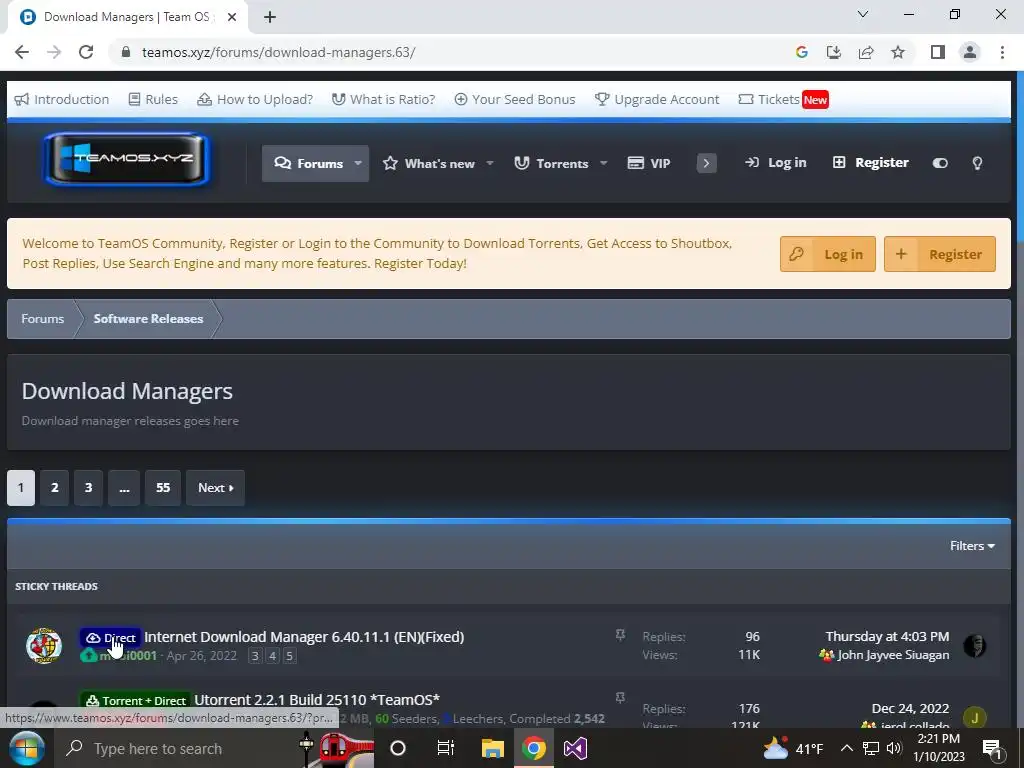Click the Next page button
The height and width of the screenshot is (768, 1024).
216,488
